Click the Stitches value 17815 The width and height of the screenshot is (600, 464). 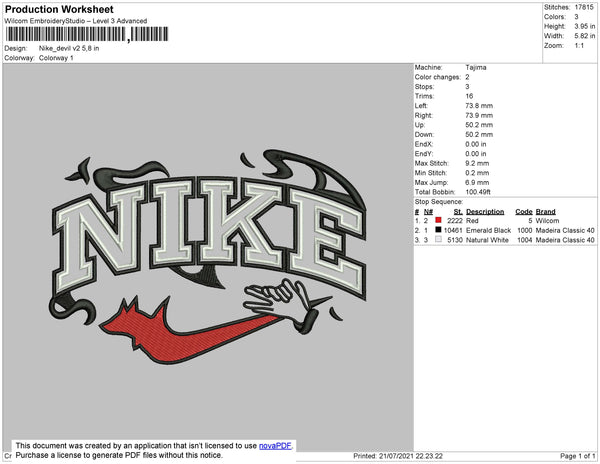(584, 7)
